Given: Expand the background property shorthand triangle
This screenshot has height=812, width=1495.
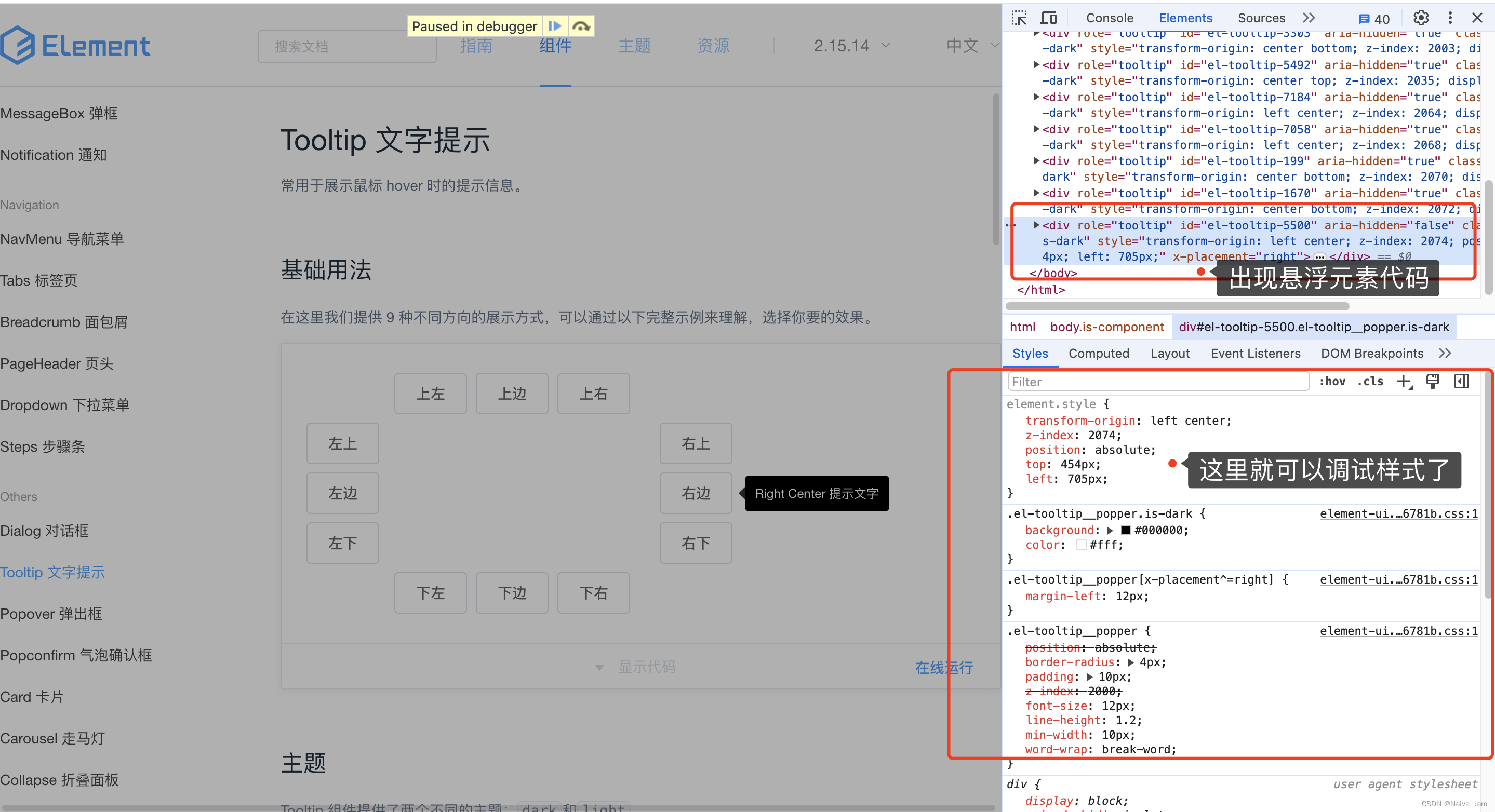Looking at the screenshot, I should point(1110,530).
